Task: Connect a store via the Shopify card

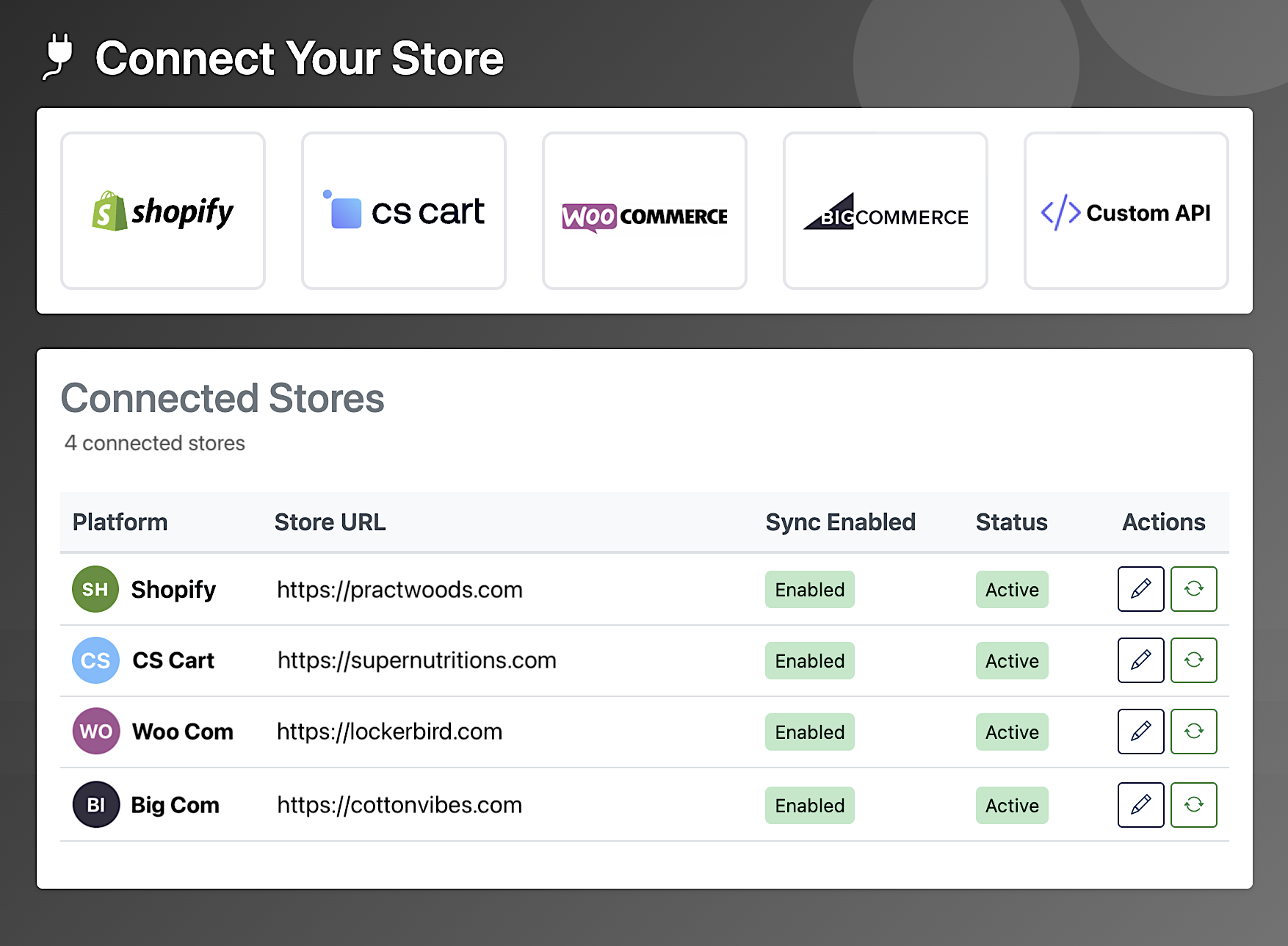Action: coord(162,211)
